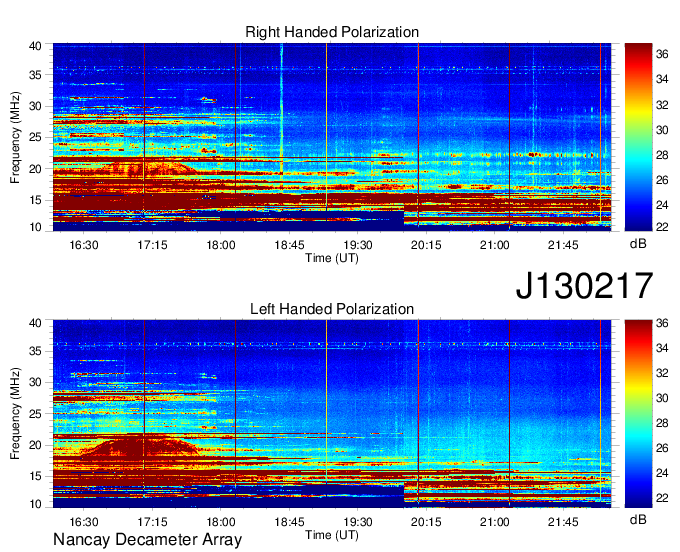The image size is (680, 552).
Task: Click the "26" value on Left Handed colorbar
Action: coord(662,448)
